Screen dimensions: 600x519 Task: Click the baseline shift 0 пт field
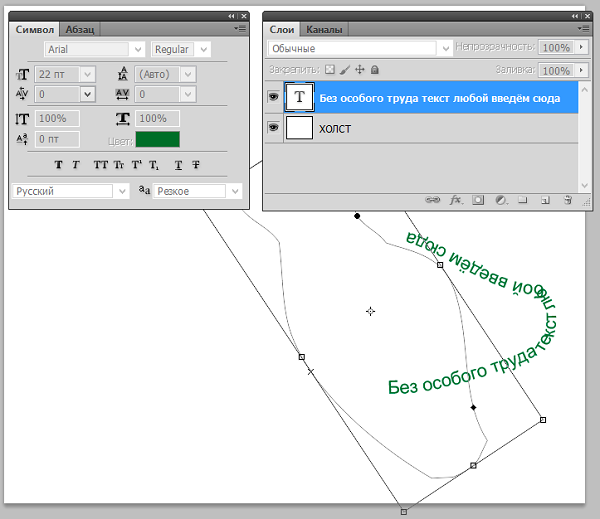(57, 139)
